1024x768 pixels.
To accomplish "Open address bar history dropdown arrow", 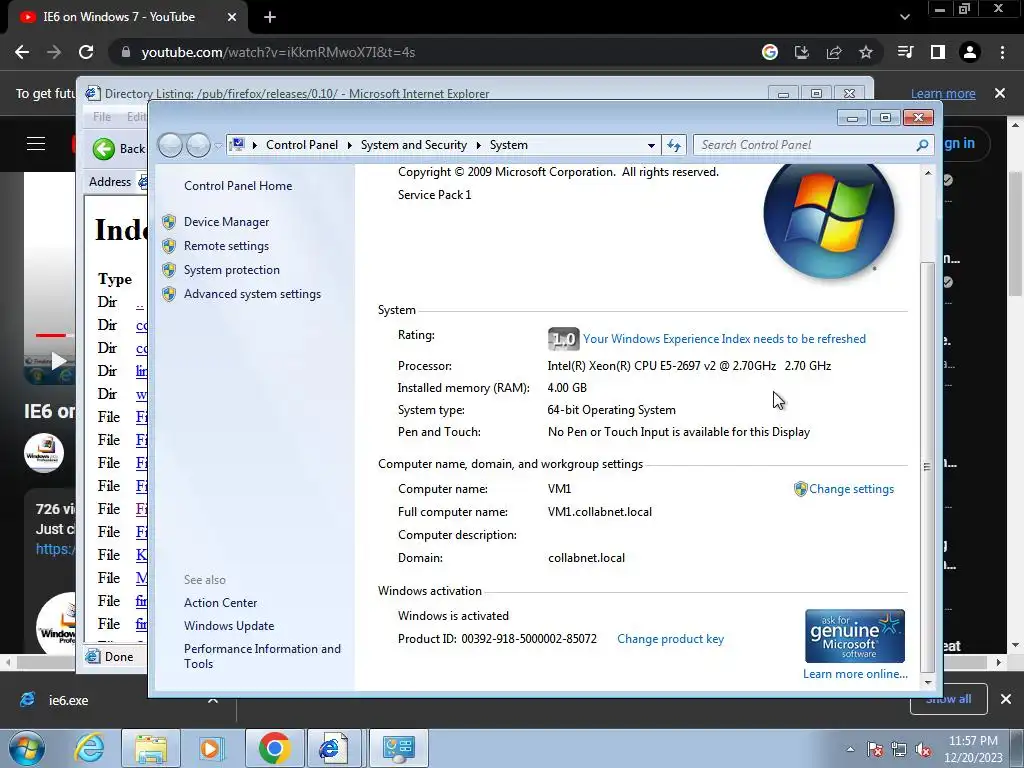I will click(651, 145).
